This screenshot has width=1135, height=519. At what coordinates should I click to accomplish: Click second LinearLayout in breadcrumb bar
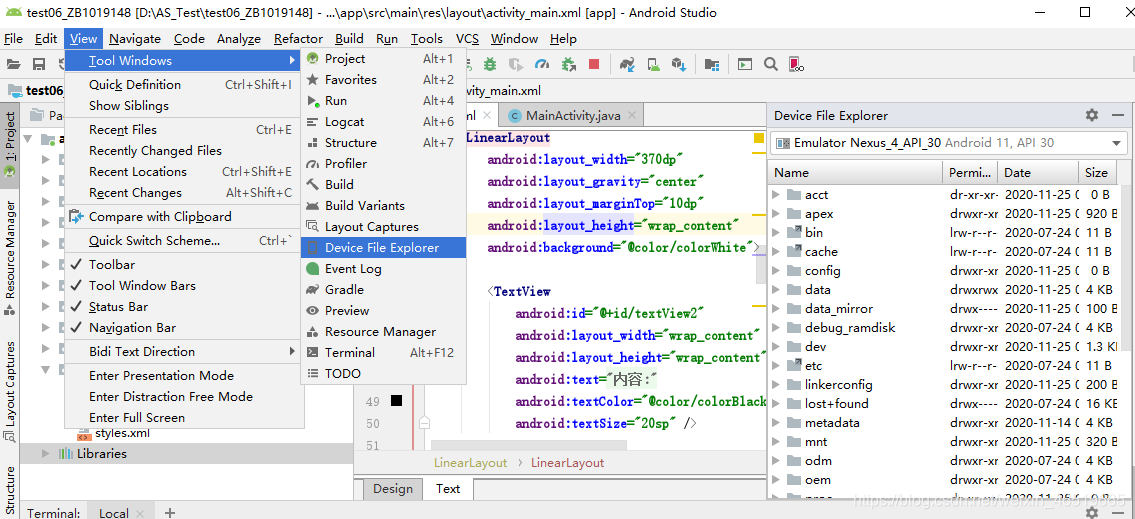(x=567, y=463)
